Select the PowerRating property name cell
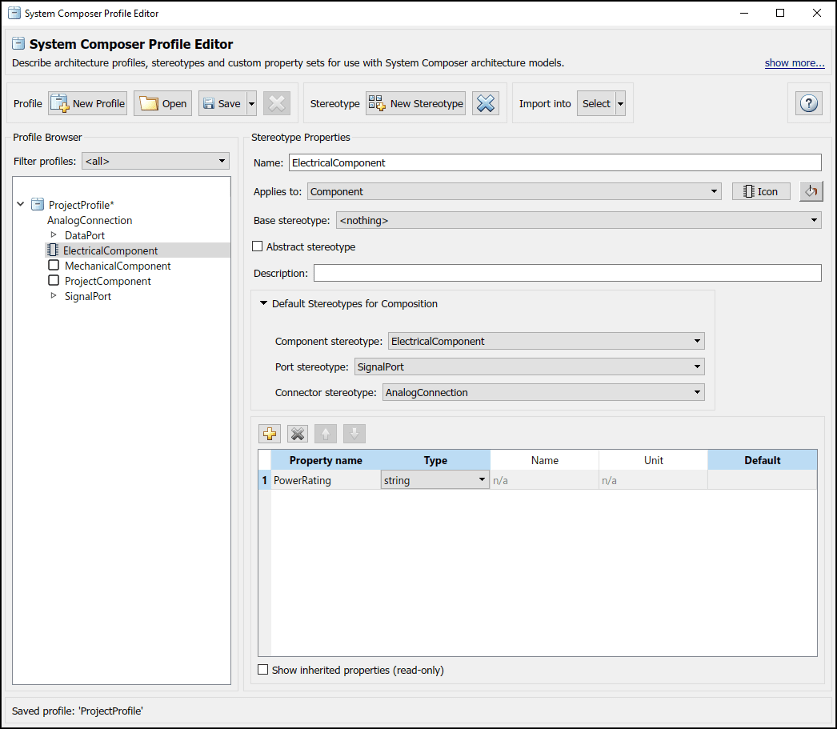The image size is (837, 729). coord(326,480)
